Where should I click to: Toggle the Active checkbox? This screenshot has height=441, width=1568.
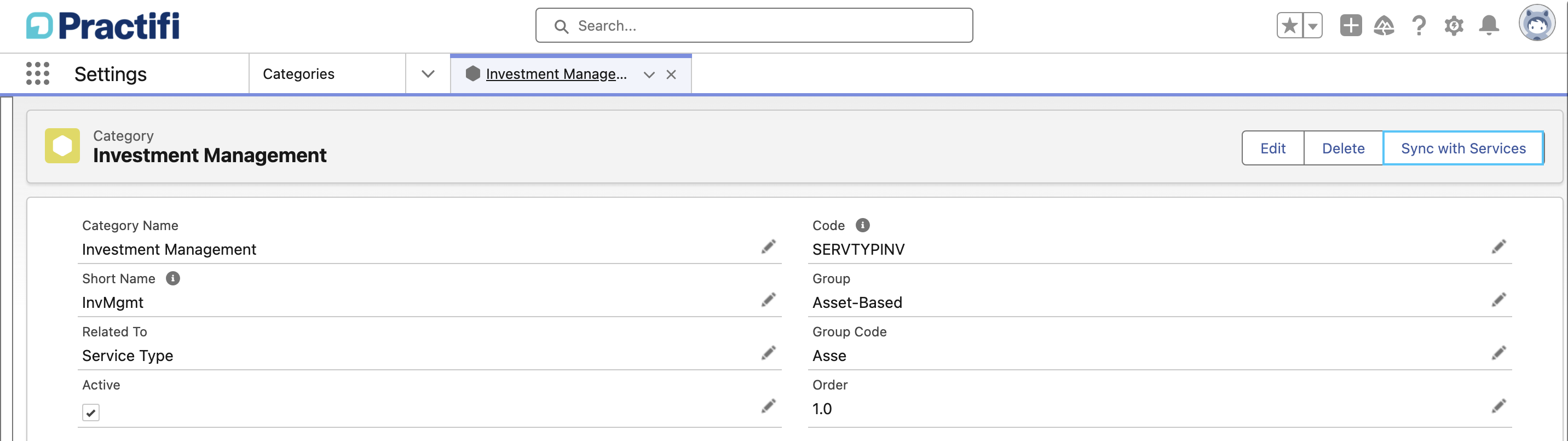pyautogui.click(x=91, y=413)
